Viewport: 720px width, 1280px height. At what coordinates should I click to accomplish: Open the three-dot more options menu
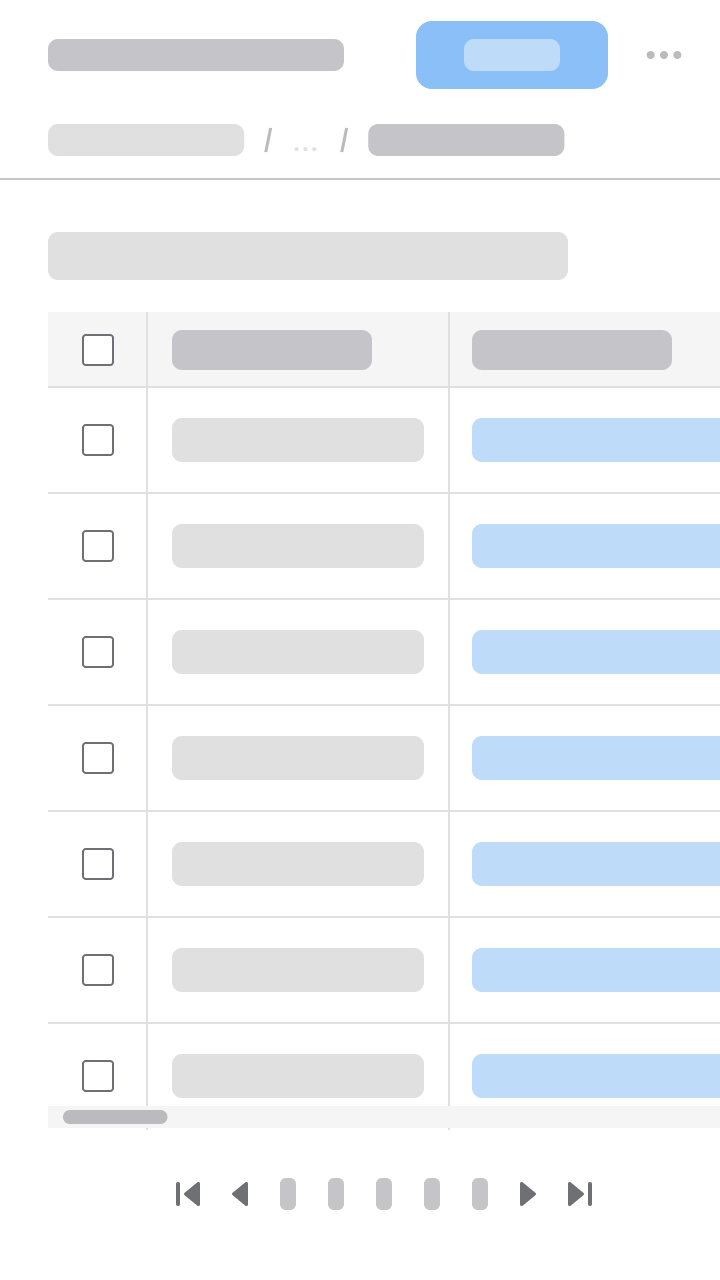[x=664, y=55]
